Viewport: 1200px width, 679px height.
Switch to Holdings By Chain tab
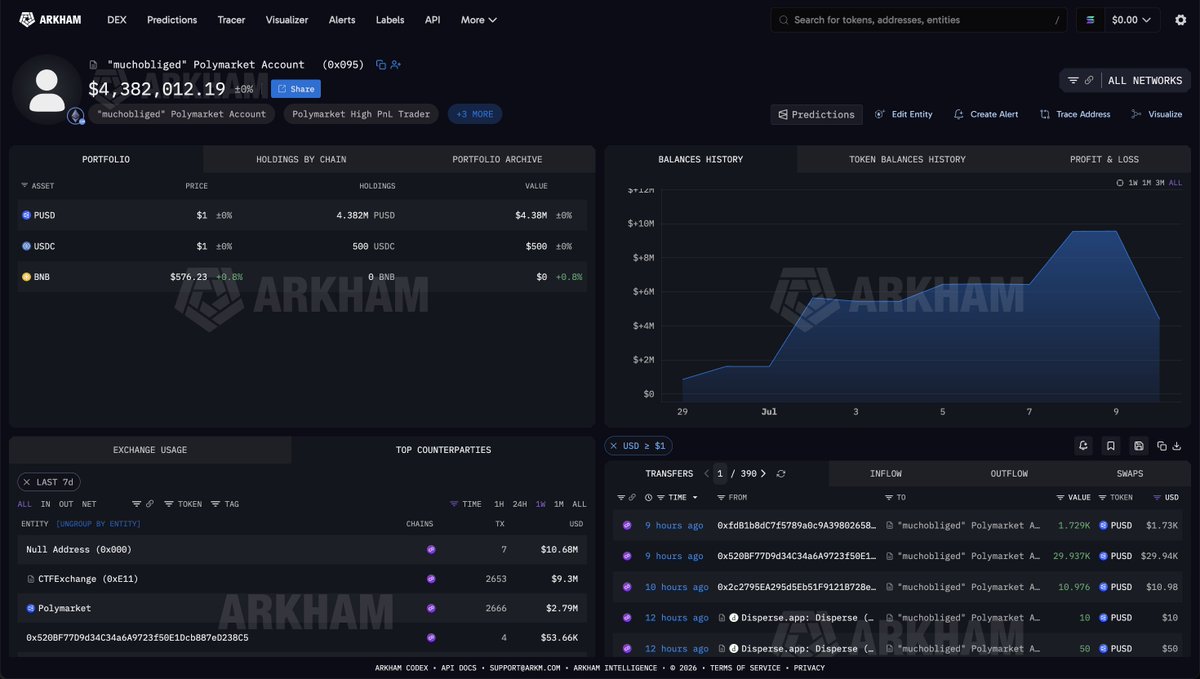point(301,159)
